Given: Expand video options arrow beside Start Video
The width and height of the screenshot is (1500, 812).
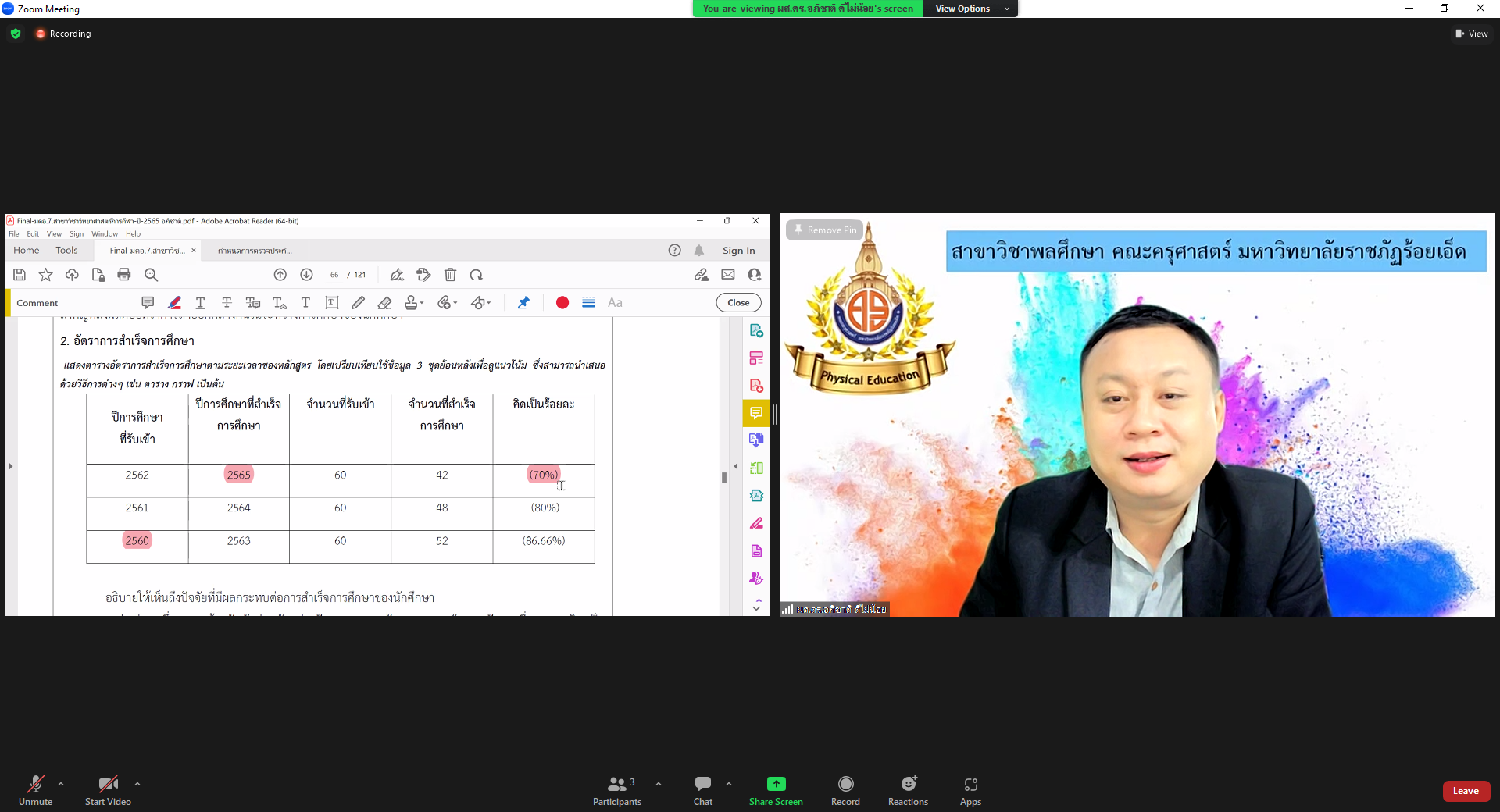Looking at the screenshot, I should coord(137,784).
